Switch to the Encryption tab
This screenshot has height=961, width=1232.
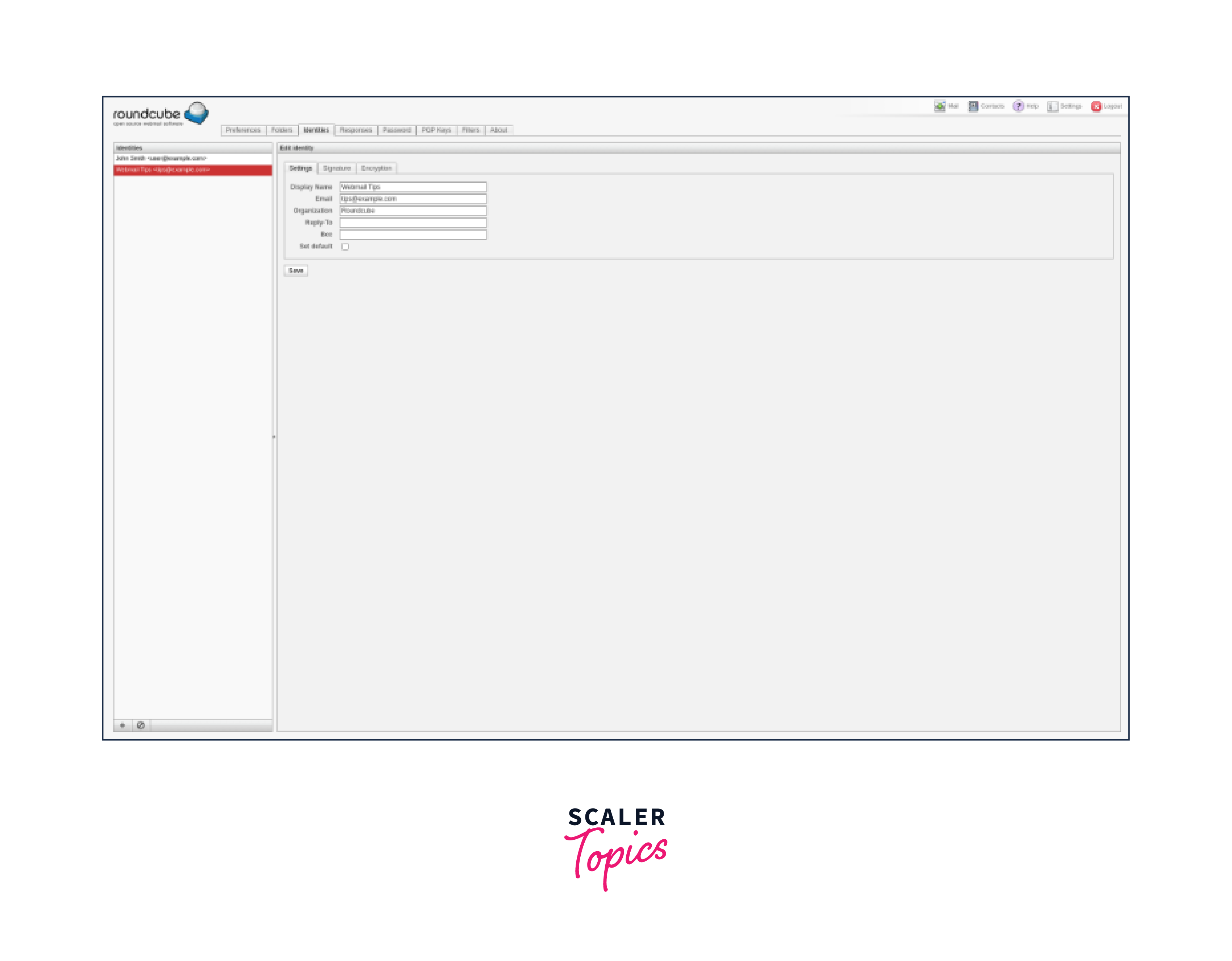pyautogui.click(x=376, y=169)
